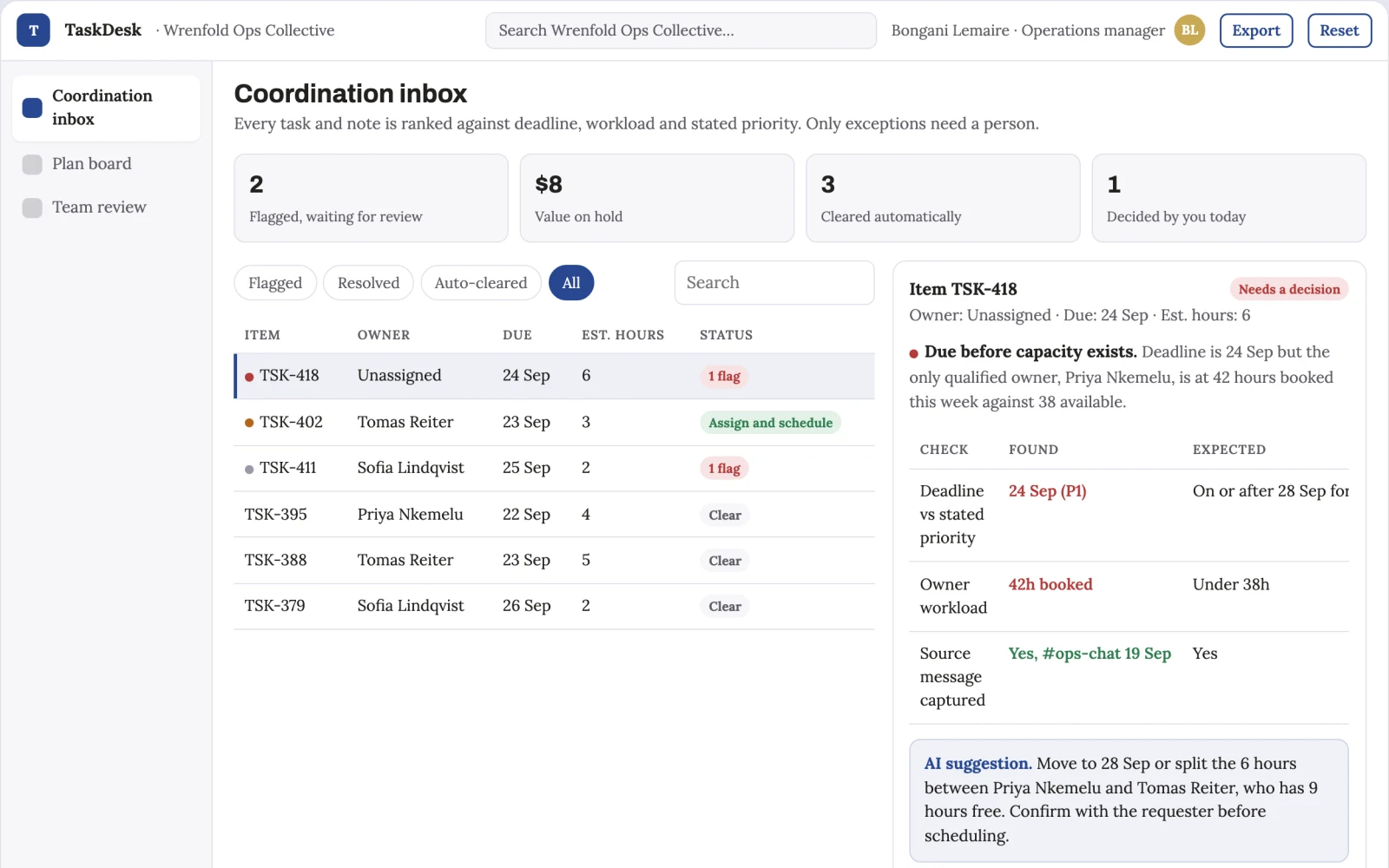The image size is (1389, 868).
Task: Click the AI suggestion box
Action: click(1129, 800)
